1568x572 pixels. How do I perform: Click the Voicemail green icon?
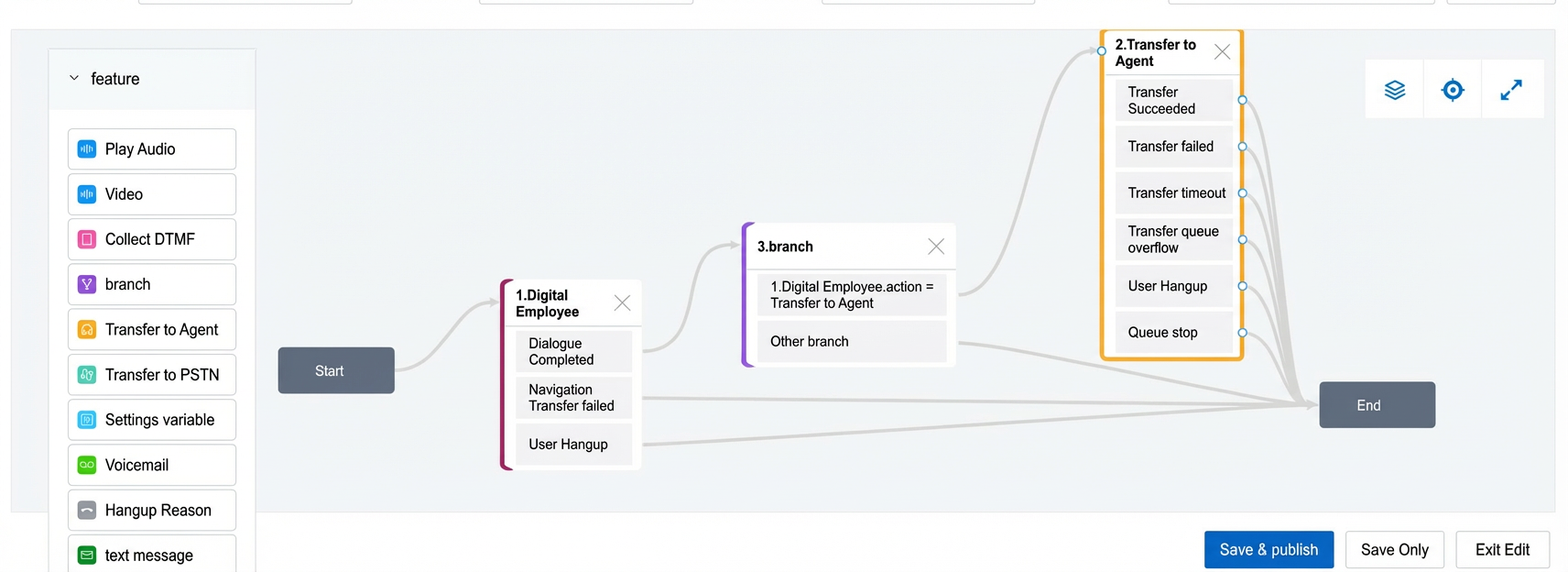(87, 465)
